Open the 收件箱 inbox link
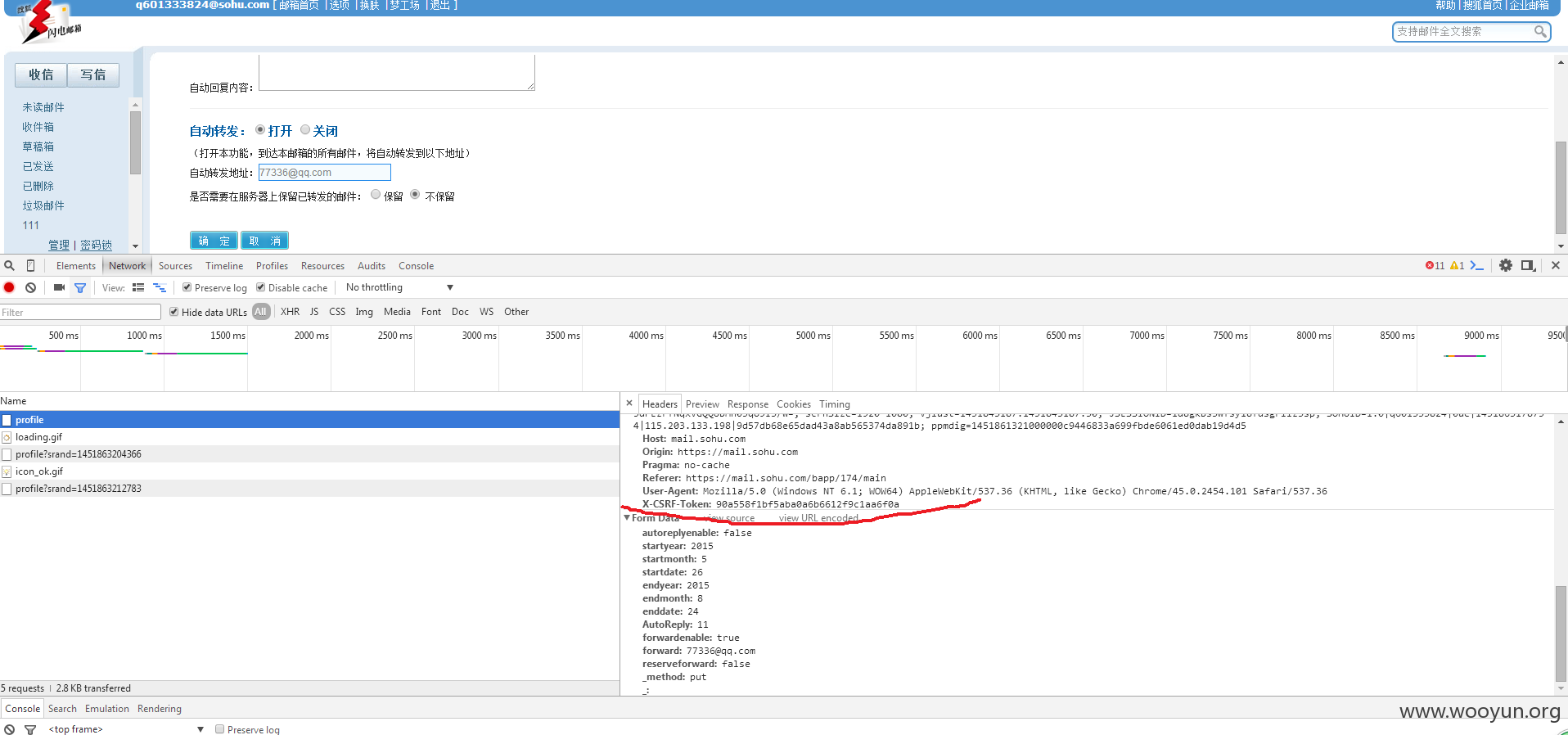The image size is (1568, 735). click(x=38, y=127)
